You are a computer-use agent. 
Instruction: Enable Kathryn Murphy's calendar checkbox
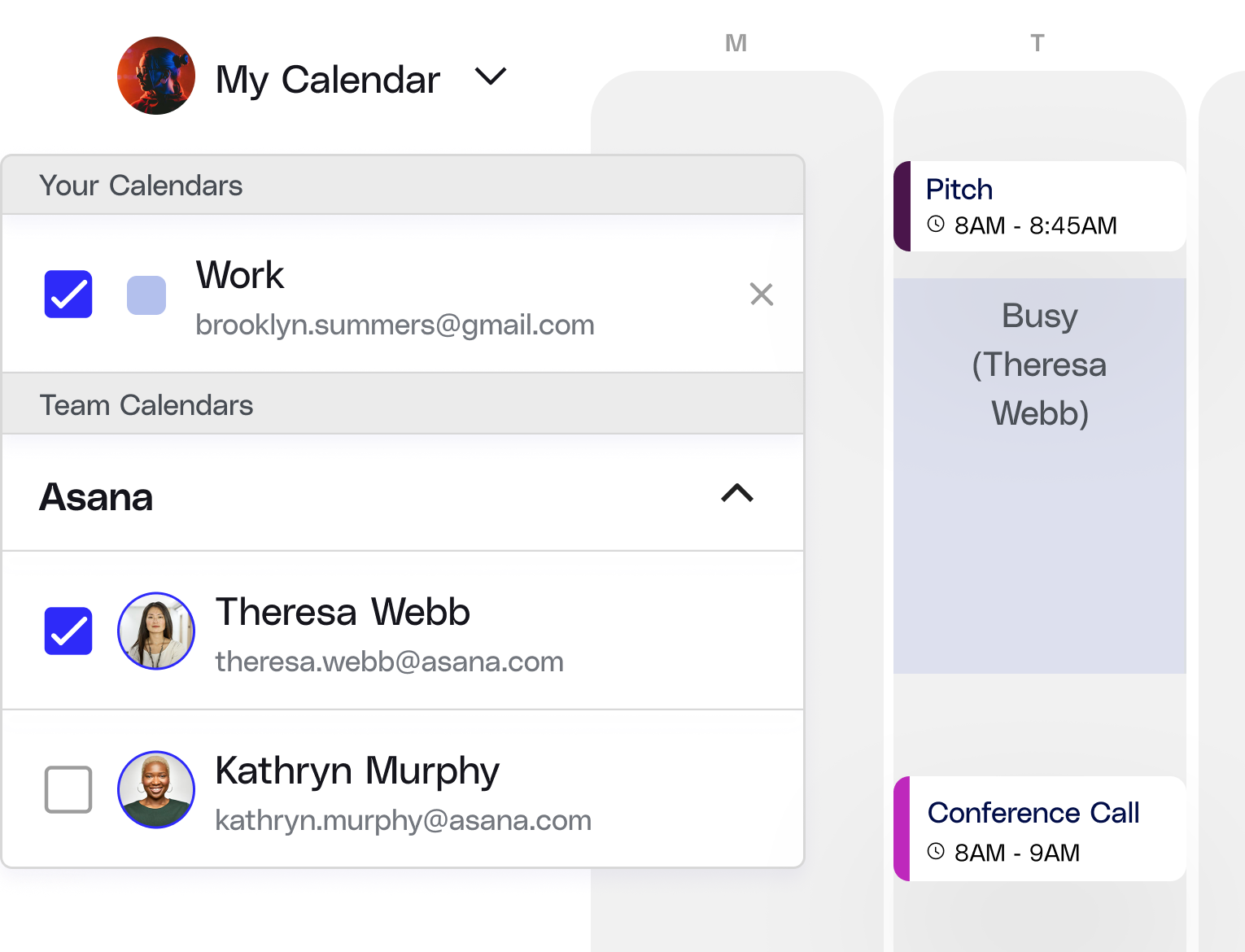pyautogui.click(x=68, y=789)
